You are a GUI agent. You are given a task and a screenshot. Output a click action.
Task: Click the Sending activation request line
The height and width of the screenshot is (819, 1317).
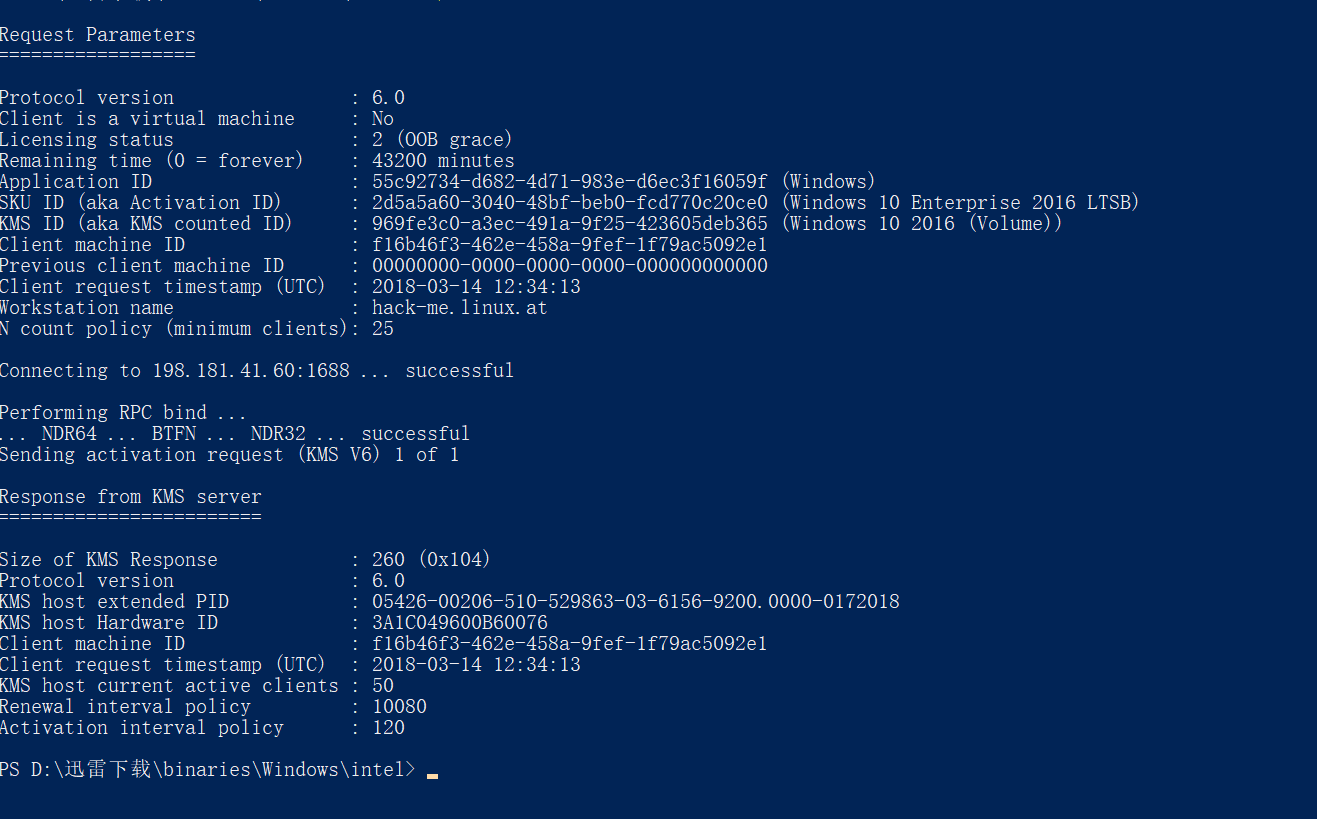[x=229, y=455]
